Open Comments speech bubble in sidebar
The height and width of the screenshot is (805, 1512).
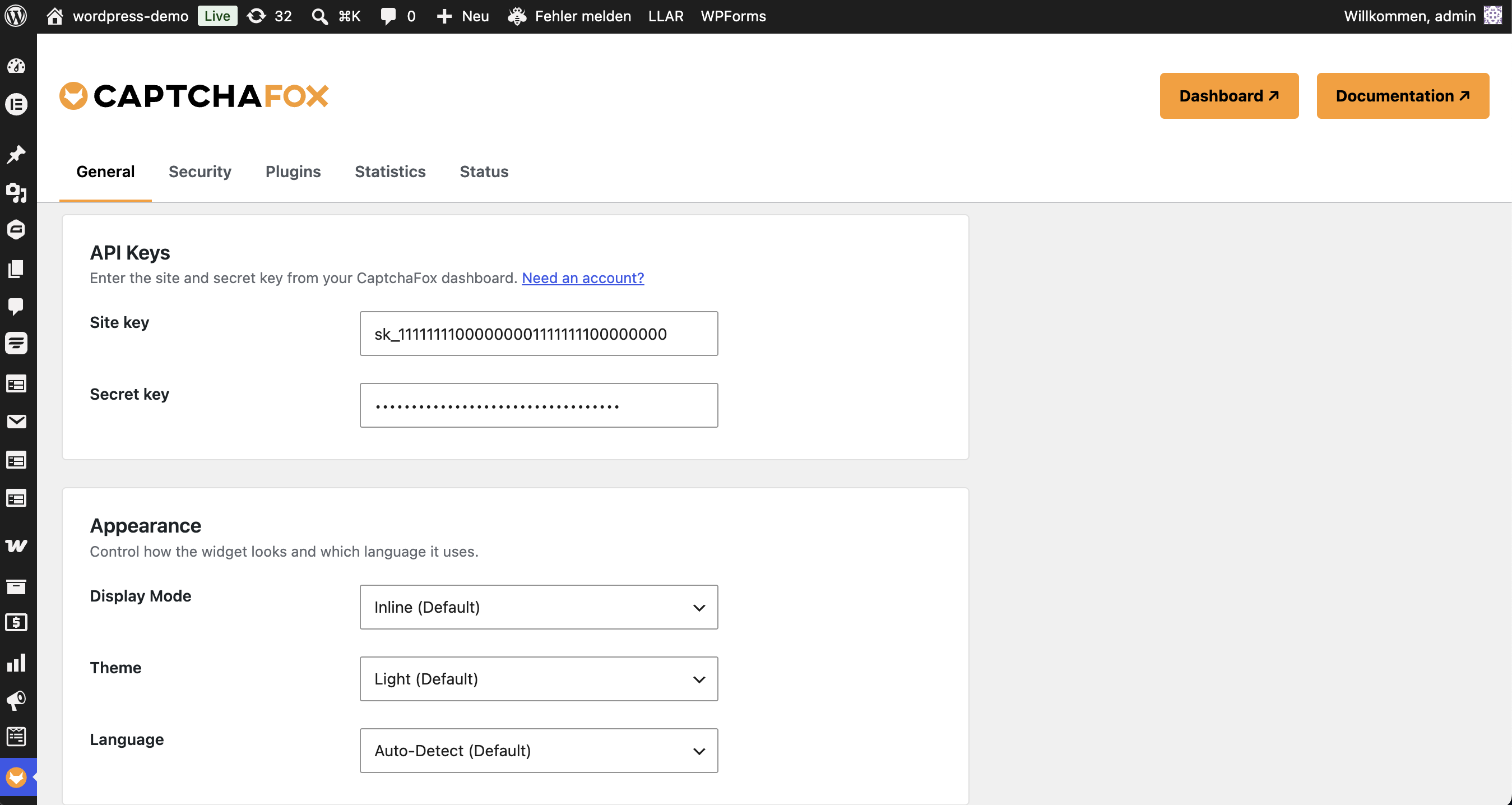point(16,306)
